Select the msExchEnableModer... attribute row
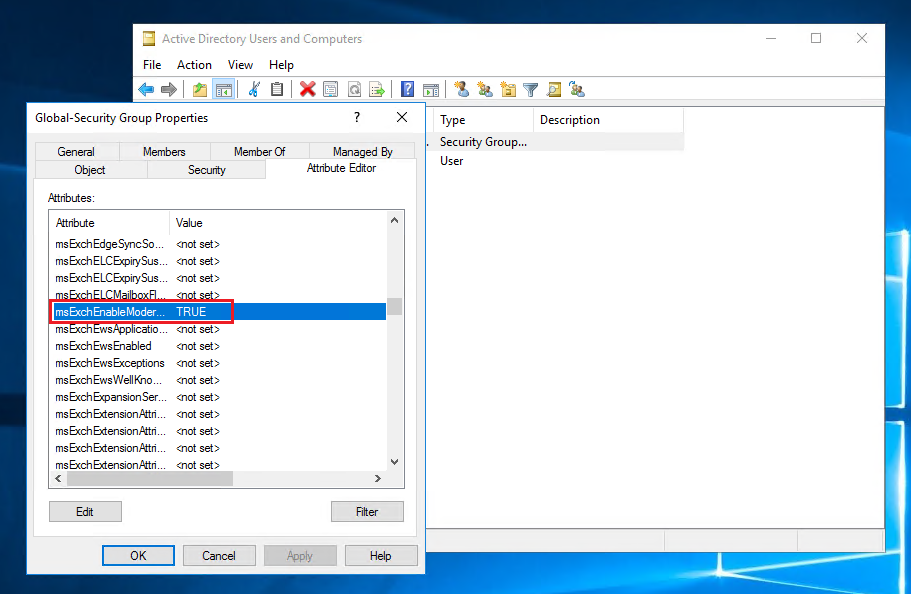This screenshot has height=594, width=911. tap(218, 312)
